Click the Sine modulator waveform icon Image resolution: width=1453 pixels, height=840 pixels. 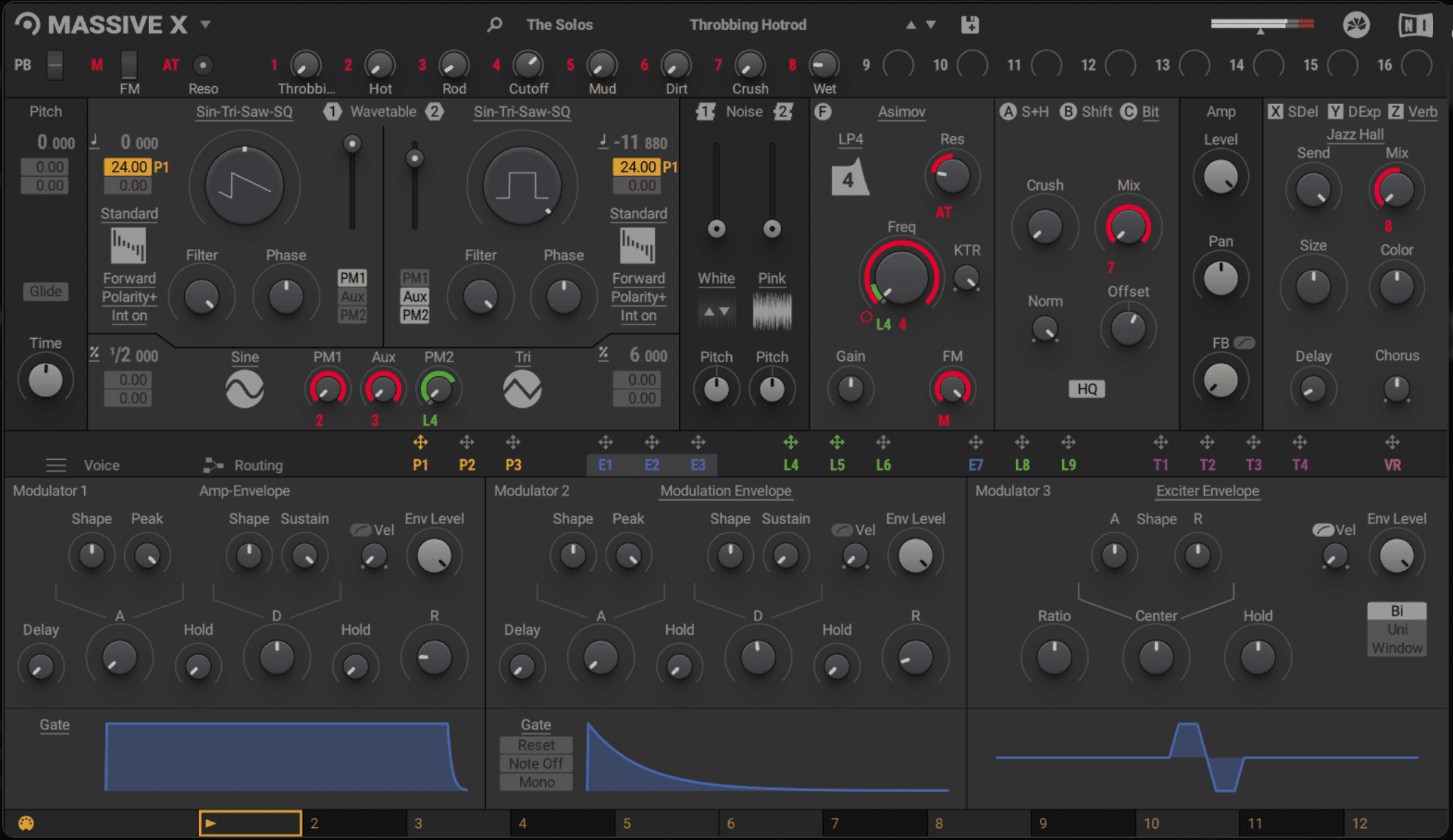click(x=245, y=389)
